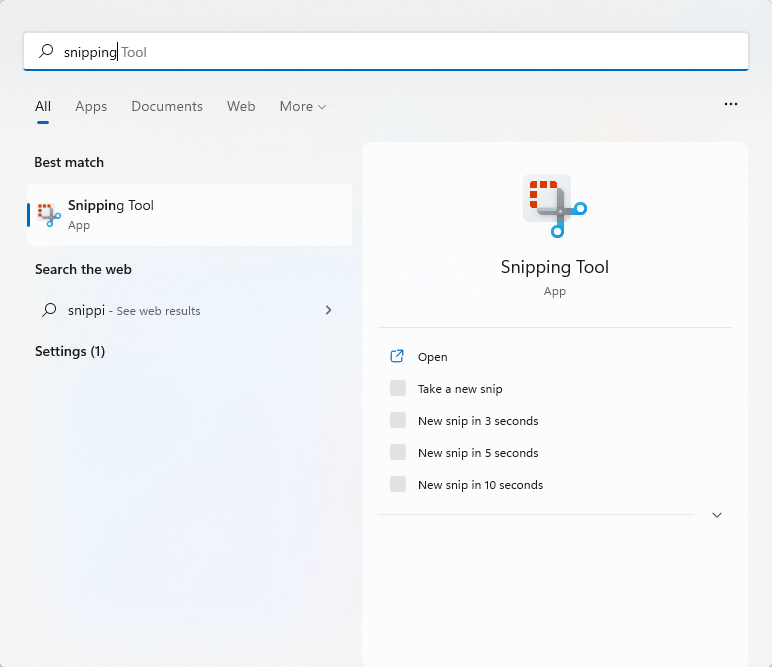The height and width of the screenshot is (667, 772).
Task: Click the icon beside Take a new snip
Action: [398, 388]
